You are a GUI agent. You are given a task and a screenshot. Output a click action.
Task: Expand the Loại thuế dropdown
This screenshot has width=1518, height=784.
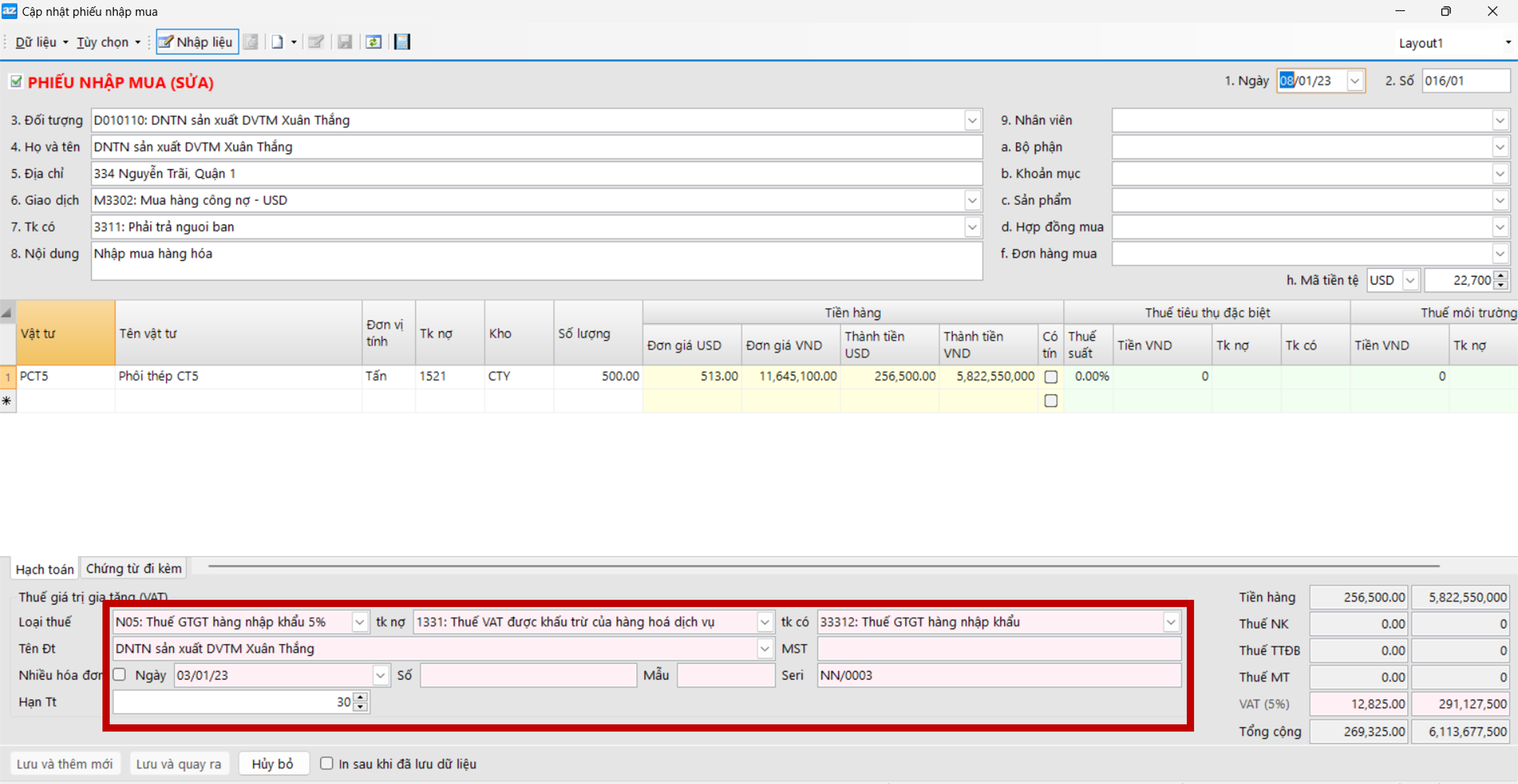coord(359,622)
